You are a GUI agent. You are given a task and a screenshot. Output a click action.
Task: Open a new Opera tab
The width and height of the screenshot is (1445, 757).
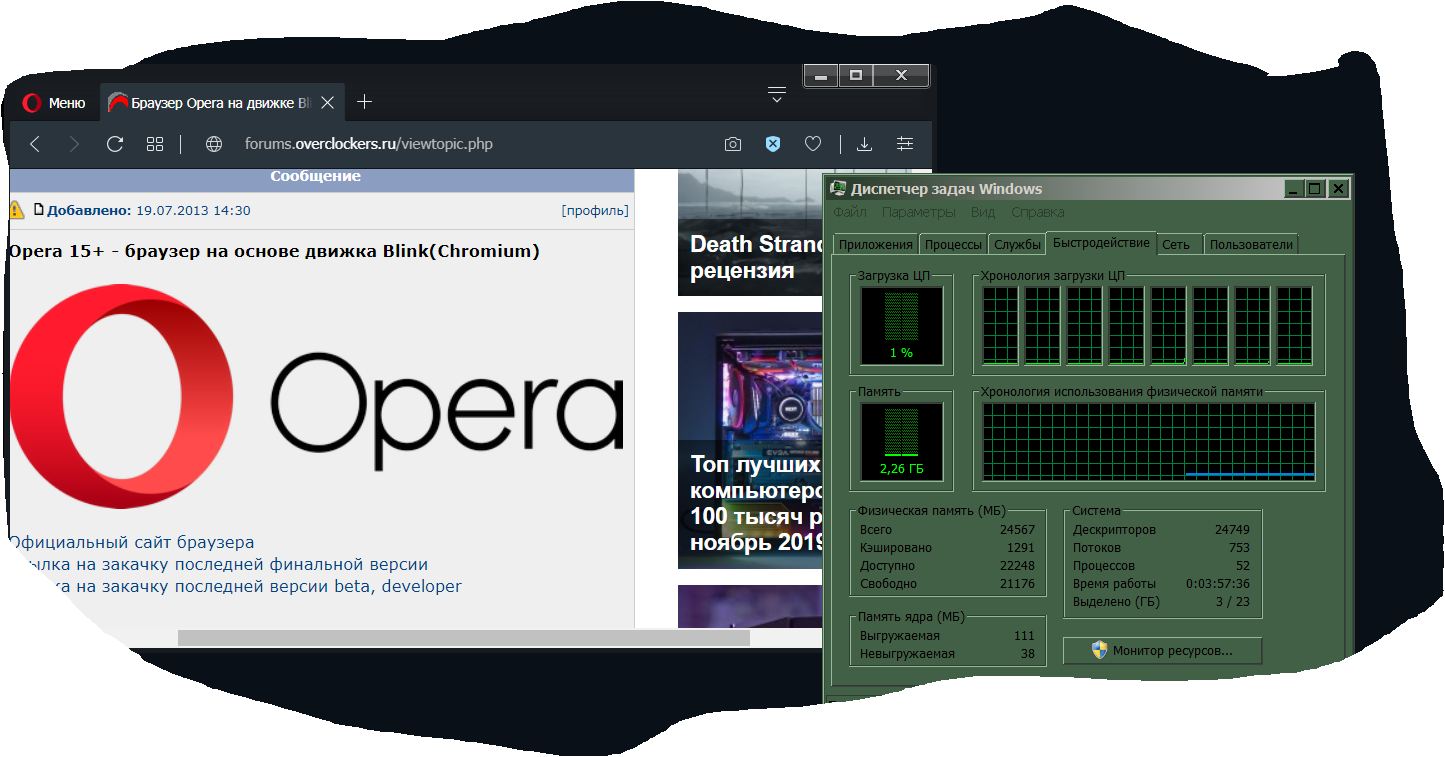tap(365, 102)
